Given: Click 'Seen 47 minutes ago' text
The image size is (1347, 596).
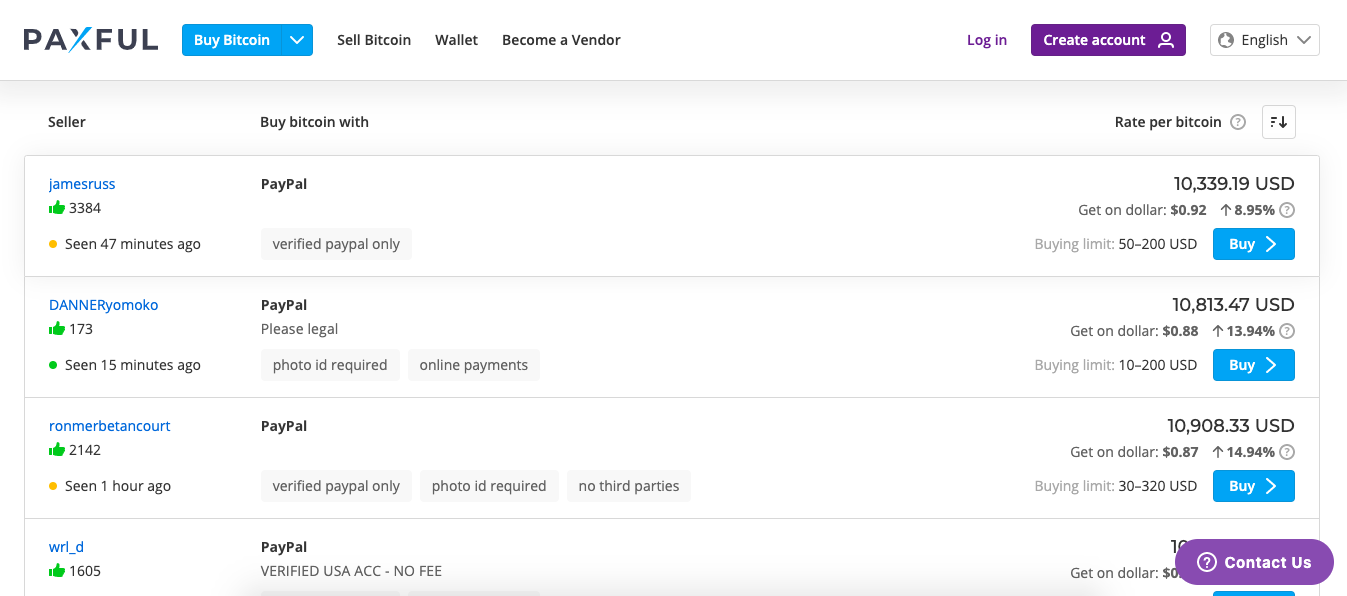Looking at the screenshot, I should [x=133, y=244].
